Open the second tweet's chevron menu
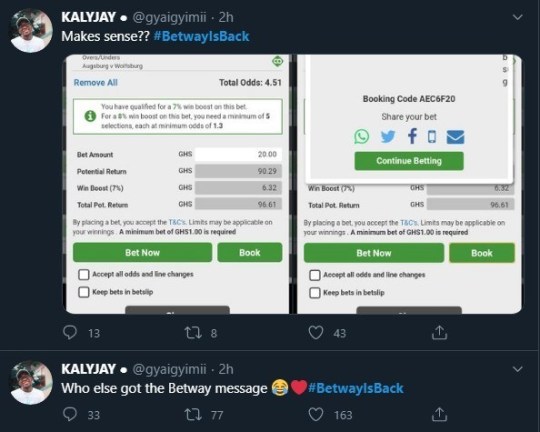 (x=518, y=369)
